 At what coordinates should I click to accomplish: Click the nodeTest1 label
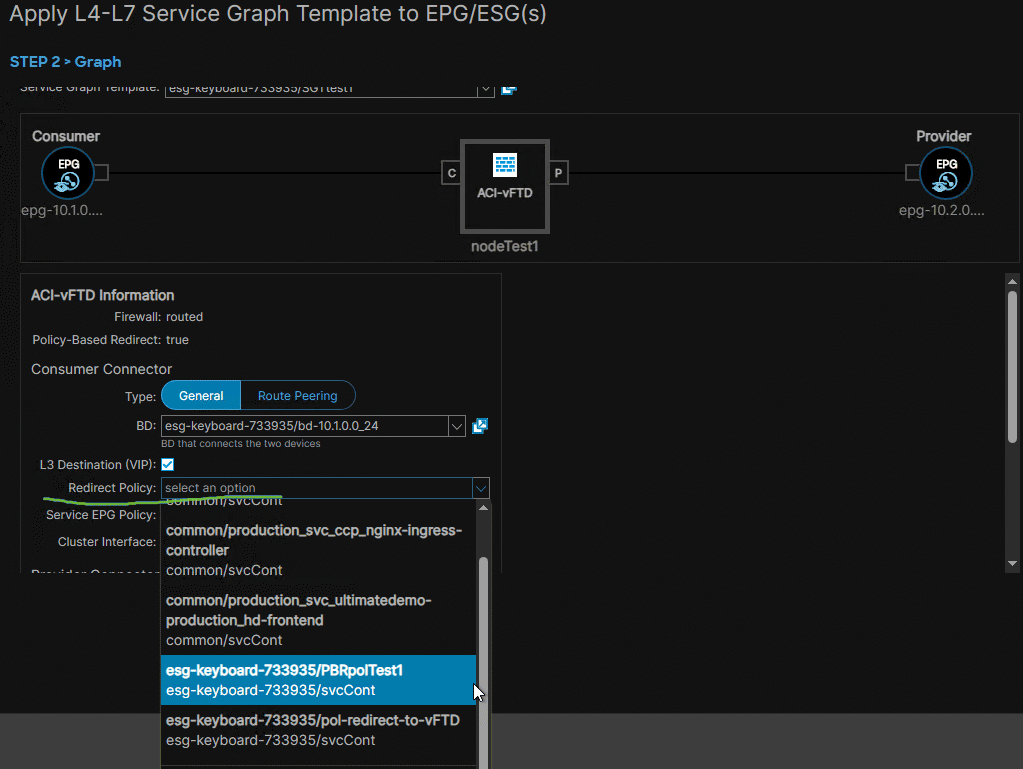tap(504, 247)
